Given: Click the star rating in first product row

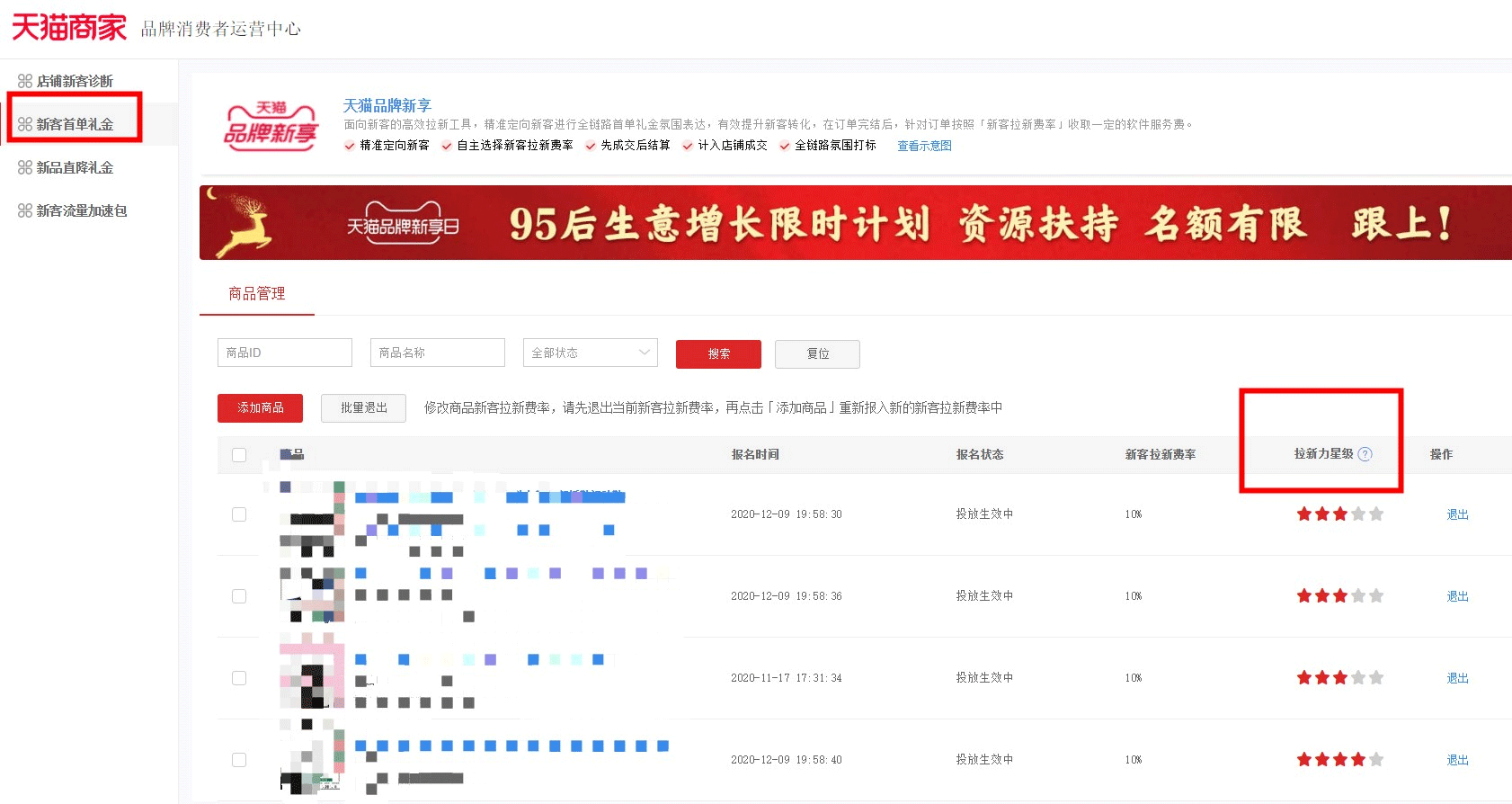Looking at the screenshot, I should pos(1339,514).
